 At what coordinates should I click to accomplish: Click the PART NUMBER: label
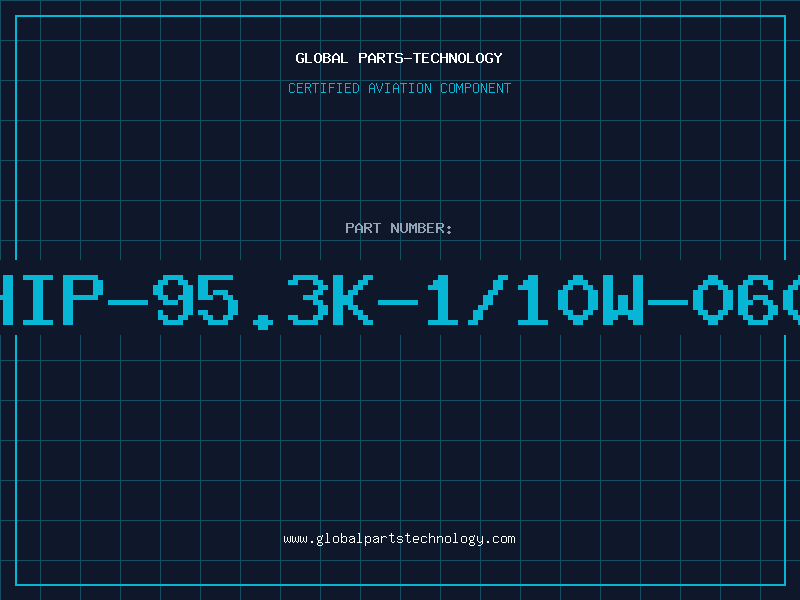click(399, 228)
